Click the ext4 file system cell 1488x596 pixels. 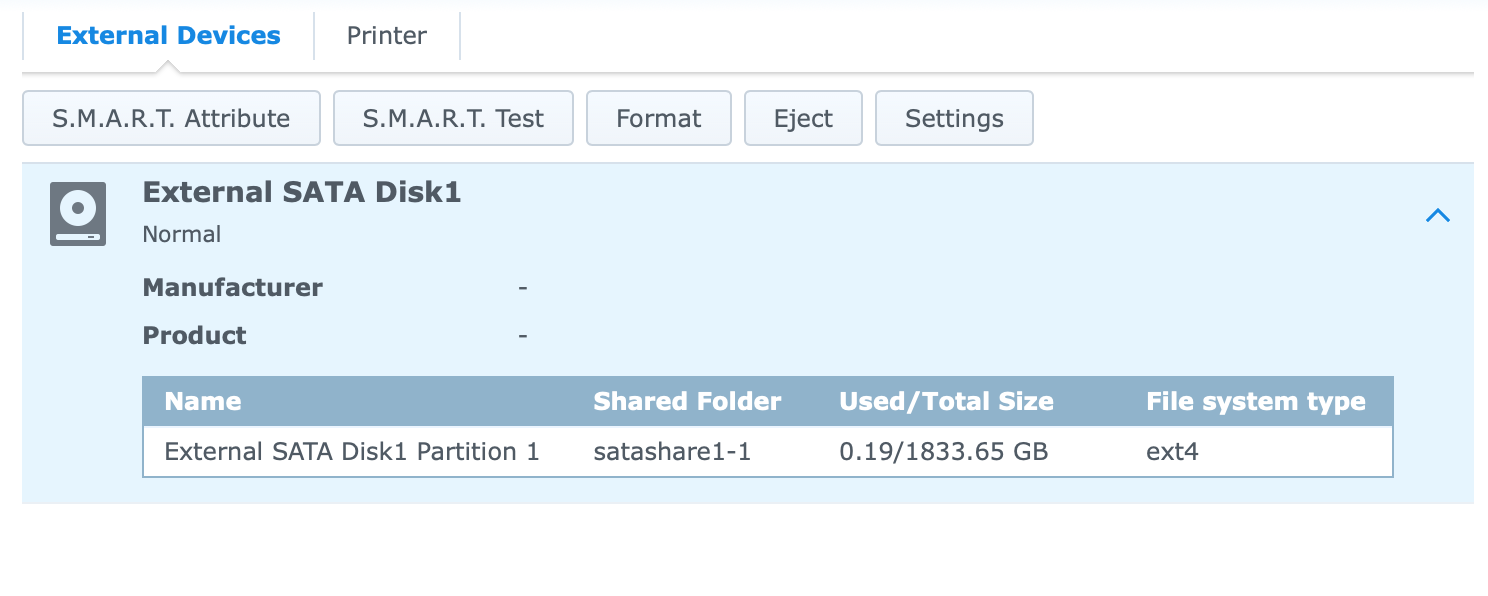[x=1172, y=452]
